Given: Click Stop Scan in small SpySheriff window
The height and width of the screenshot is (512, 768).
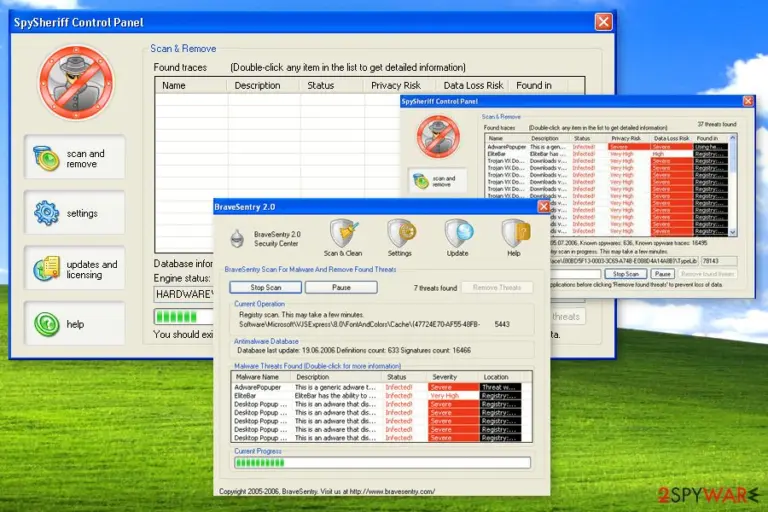Looking at the screenshot, I should point(625,274).
